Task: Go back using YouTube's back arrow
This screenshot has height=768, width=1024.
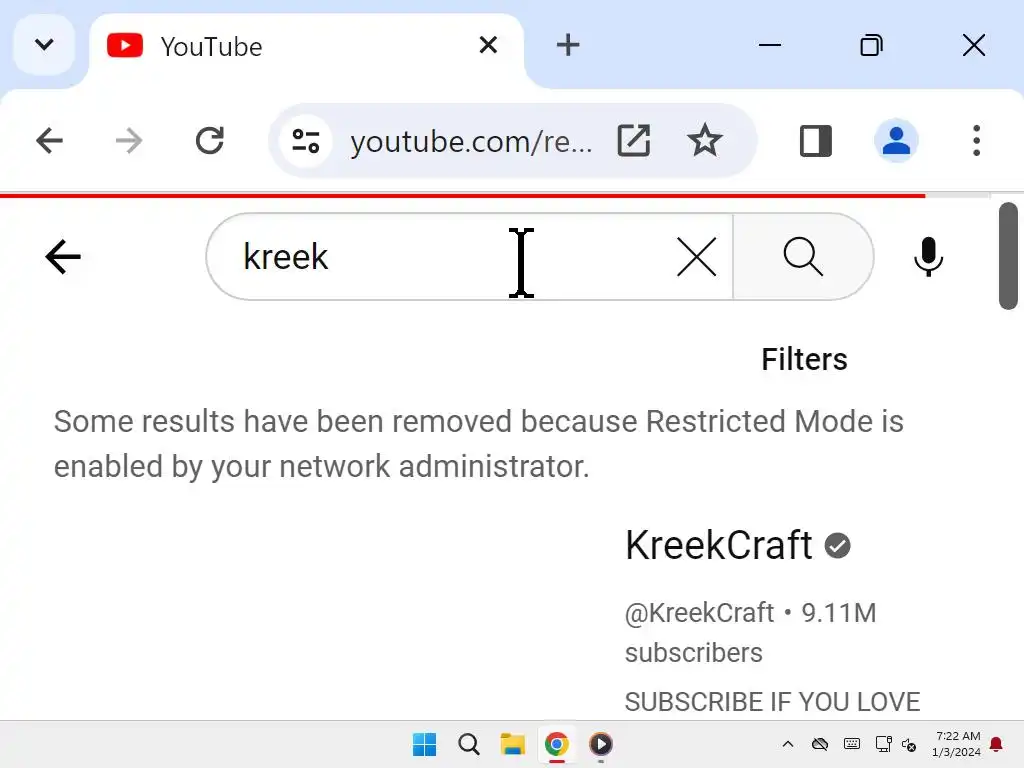Action: click(63, 257)
